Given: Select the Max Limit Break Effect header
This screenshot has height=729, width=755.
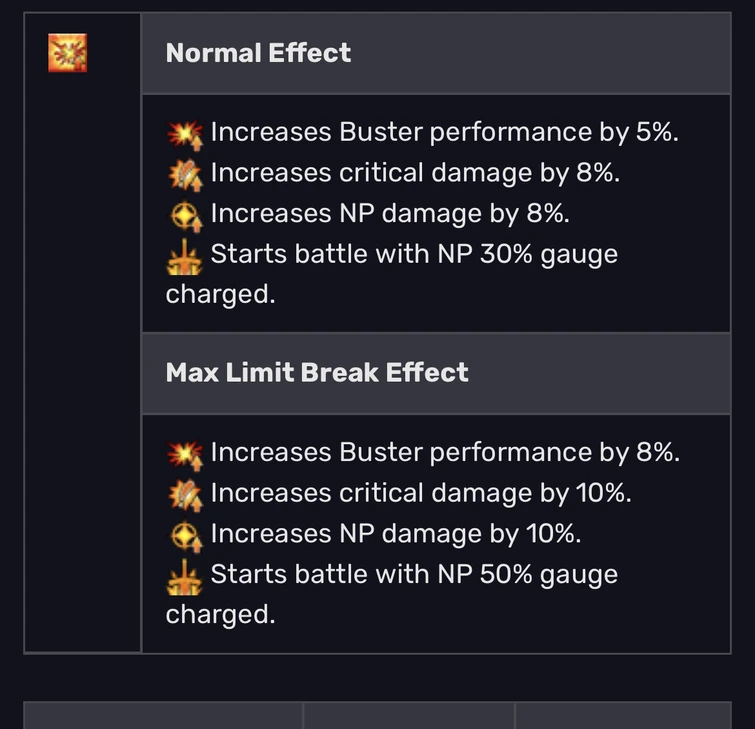Looking at the screenshot, I should (x=317, y=373).
